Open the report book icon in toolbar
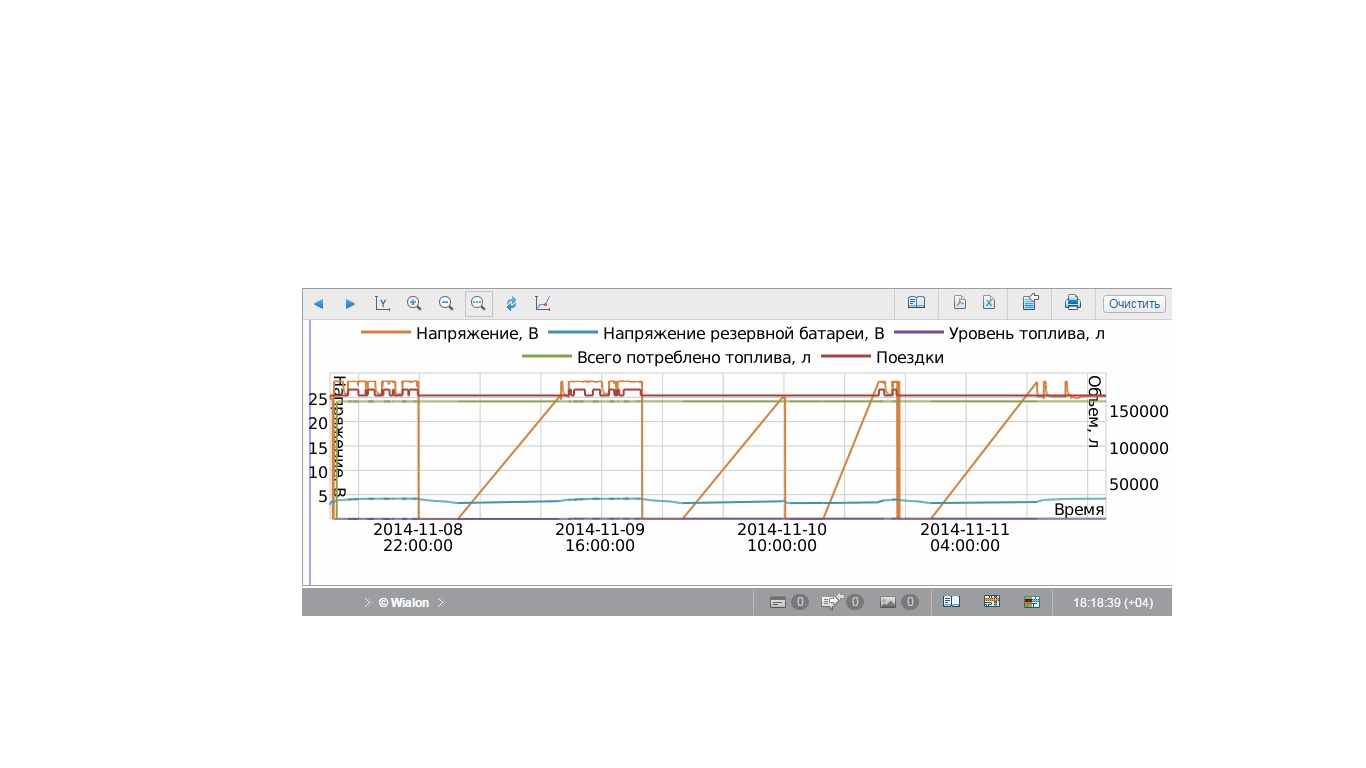Viewport: 1366px width, 768px height. [916, 303]
